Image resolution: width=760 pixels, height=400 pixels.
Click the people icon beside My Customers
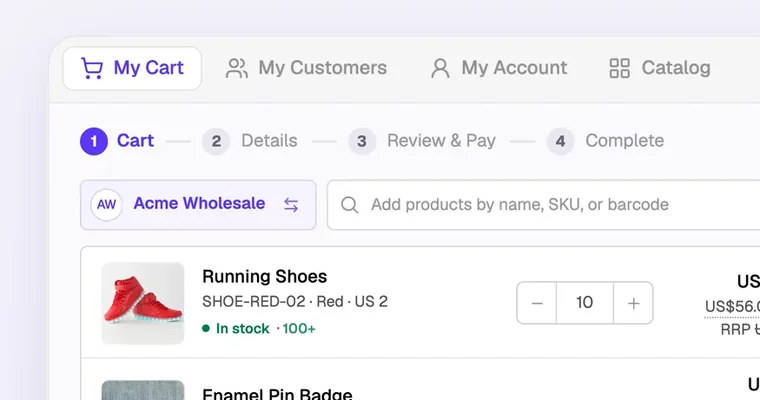(x=237, y=68)
